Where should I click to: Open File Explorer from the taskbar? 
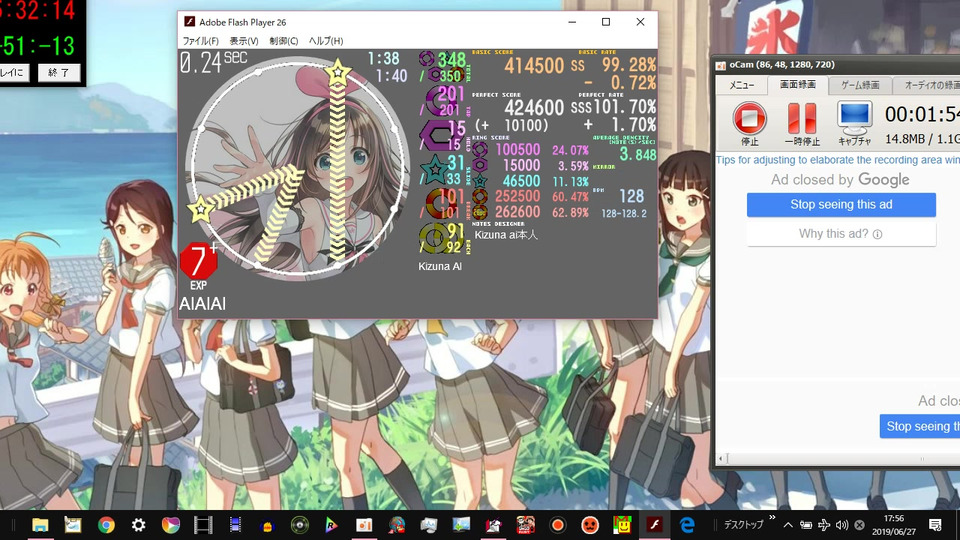[x=40, y=525]
